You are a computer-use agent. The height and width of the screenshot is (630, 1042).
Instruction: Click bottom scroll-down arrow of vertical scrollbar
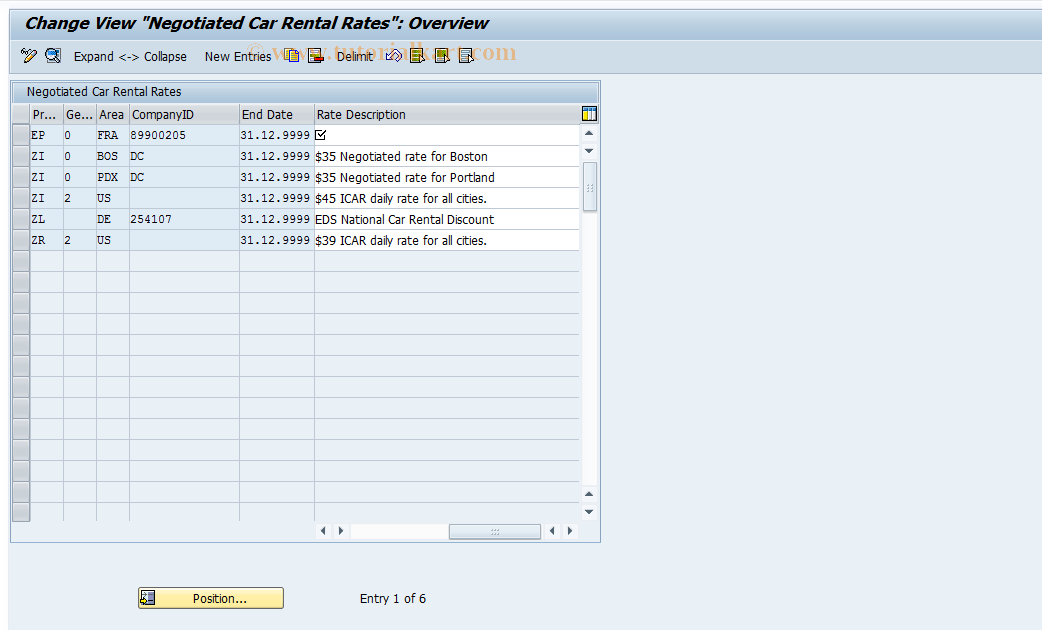click(x=589, y=512)
